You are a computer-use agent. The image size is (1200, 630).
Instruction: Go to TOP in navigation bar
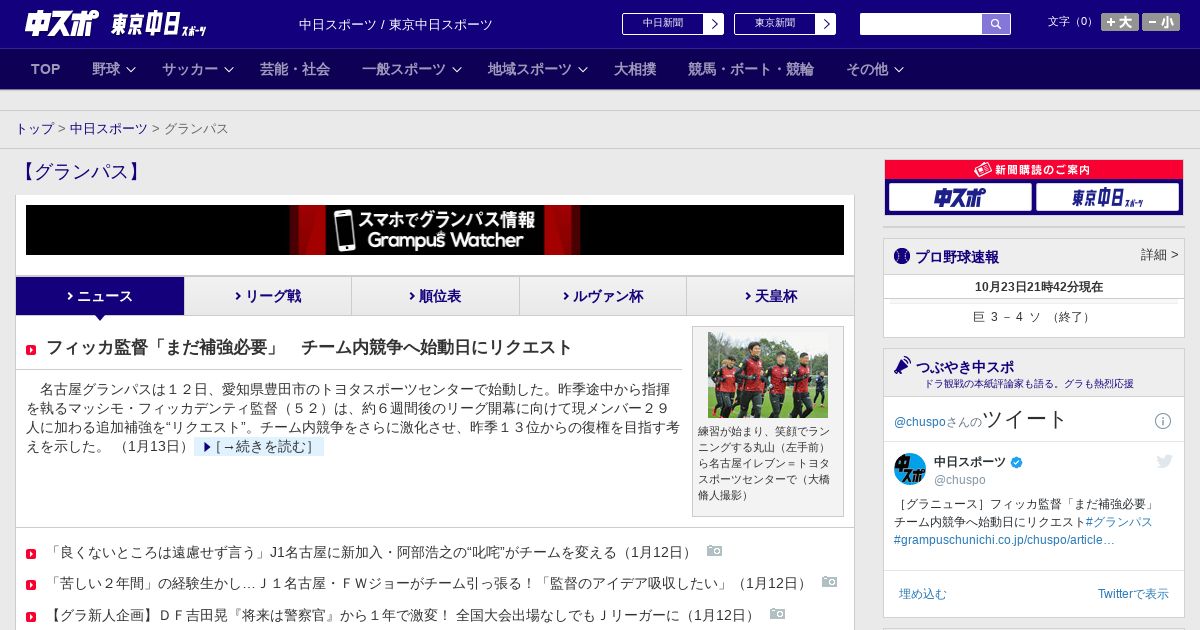click(x=46, y=69)
